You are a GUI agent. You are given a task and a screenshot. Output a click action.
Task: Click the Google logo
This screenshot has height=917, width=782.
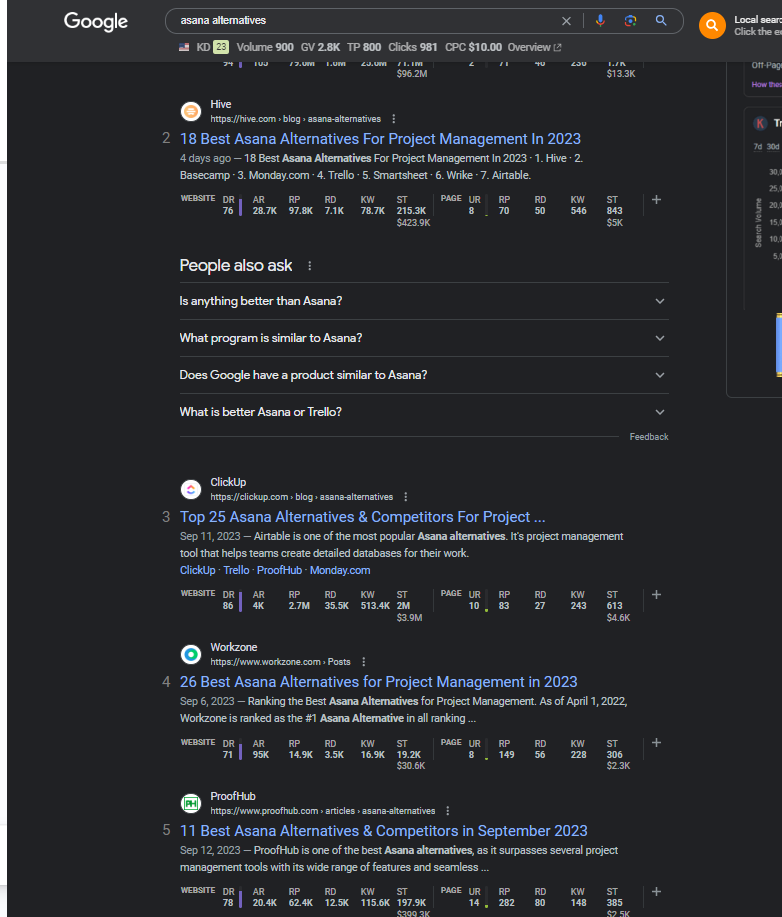pos(95,22)
